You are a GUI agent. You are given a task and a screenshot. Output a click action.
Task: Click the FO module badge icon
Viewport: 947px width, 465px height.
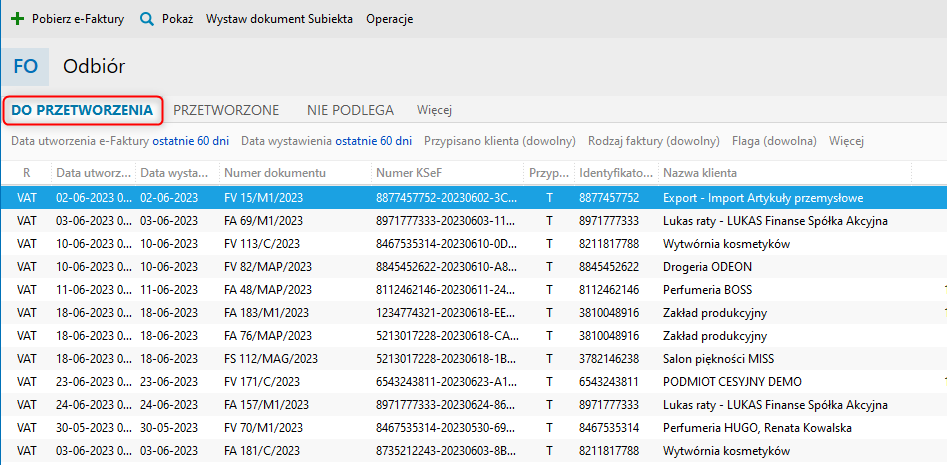[x=26, y=66]
